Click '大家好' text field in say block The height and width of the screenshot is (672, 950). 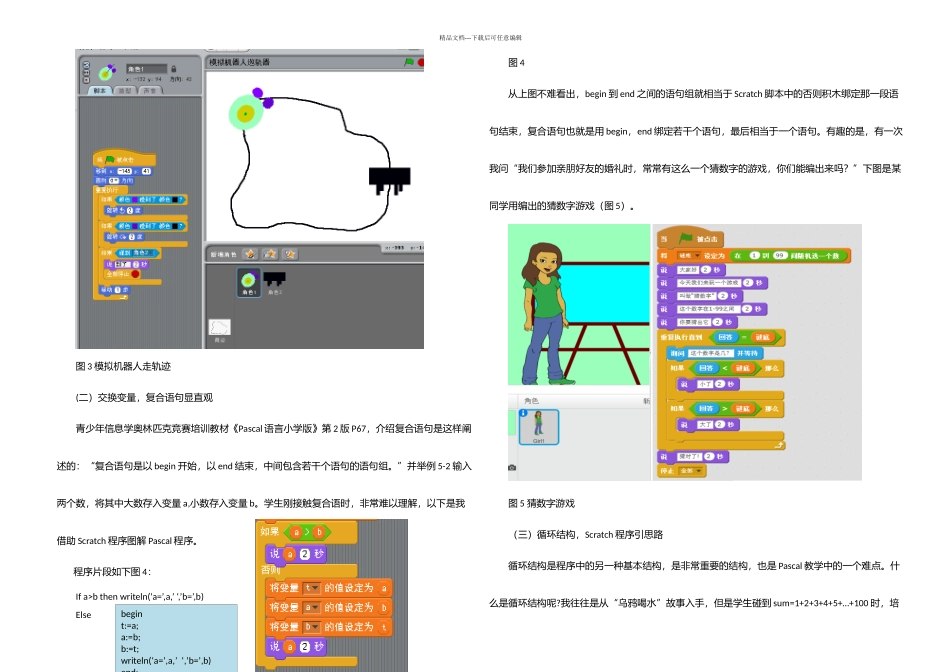pyautogui.click(x=688, y=270)
